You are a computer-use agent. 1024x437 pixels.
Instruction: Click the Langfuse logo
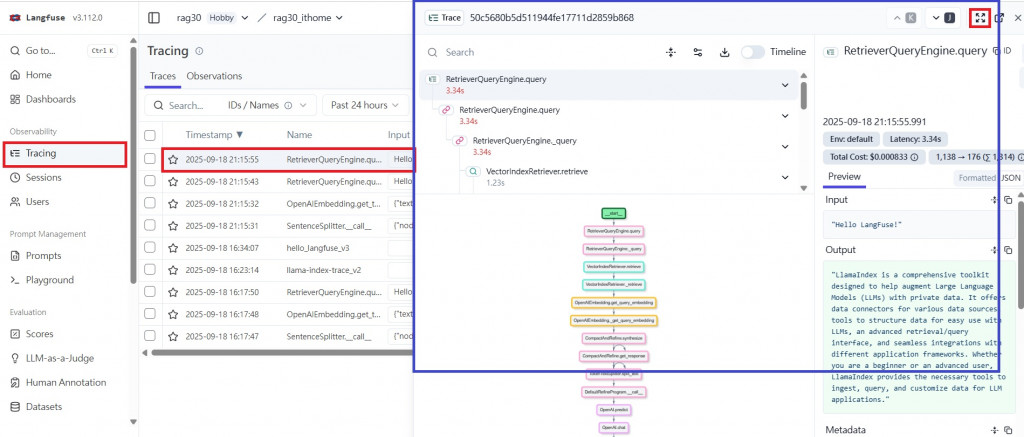(x=14, y=18)
